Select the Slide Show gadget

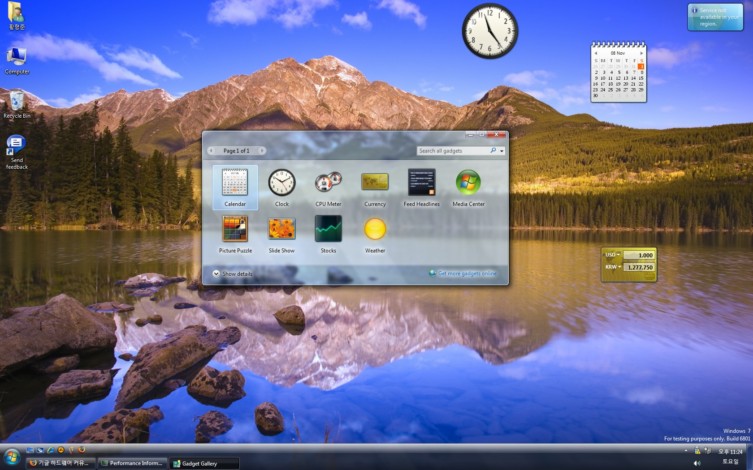click(x=281, y=234)
